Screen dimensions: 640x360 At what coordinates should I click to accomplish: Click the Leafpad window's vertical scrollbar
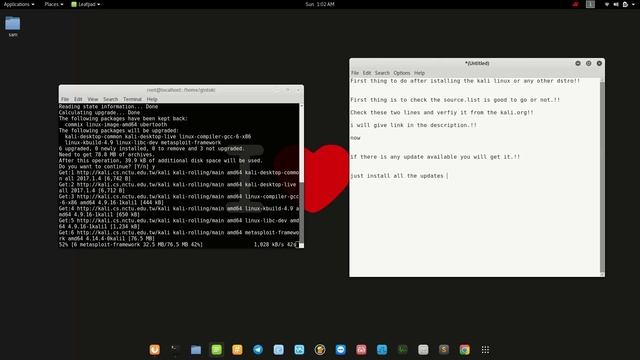click(602, 177)
